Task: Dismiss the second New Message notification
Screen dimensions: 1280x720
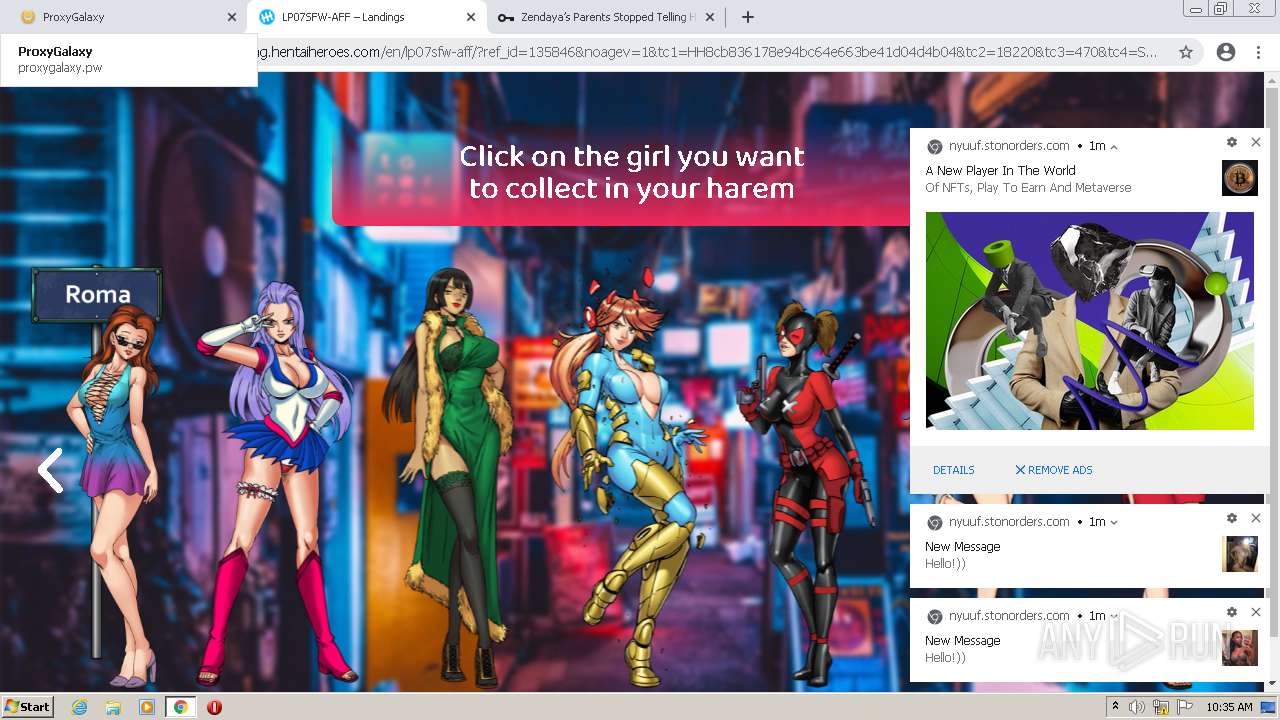Action: coord(1256,612)
